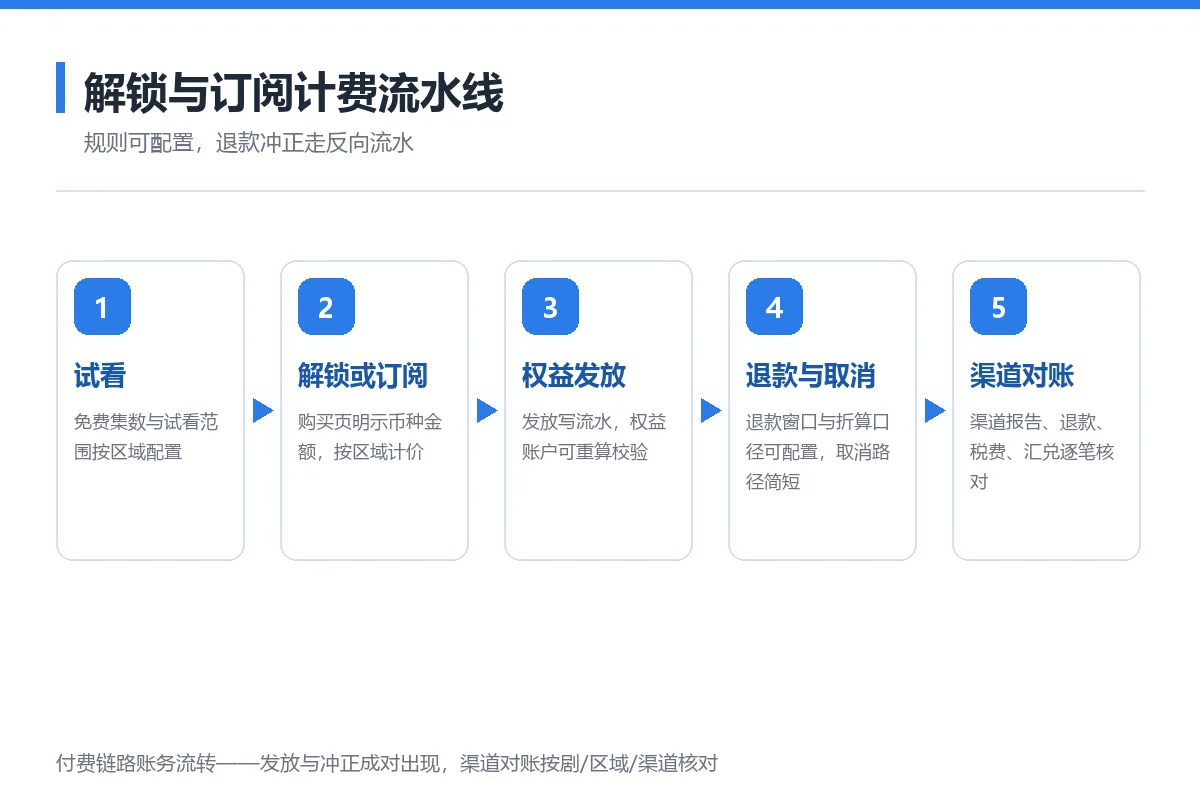1200x800 pixels.
Task: Select the 退款与取消 card heading
Action: coord(811,376)
